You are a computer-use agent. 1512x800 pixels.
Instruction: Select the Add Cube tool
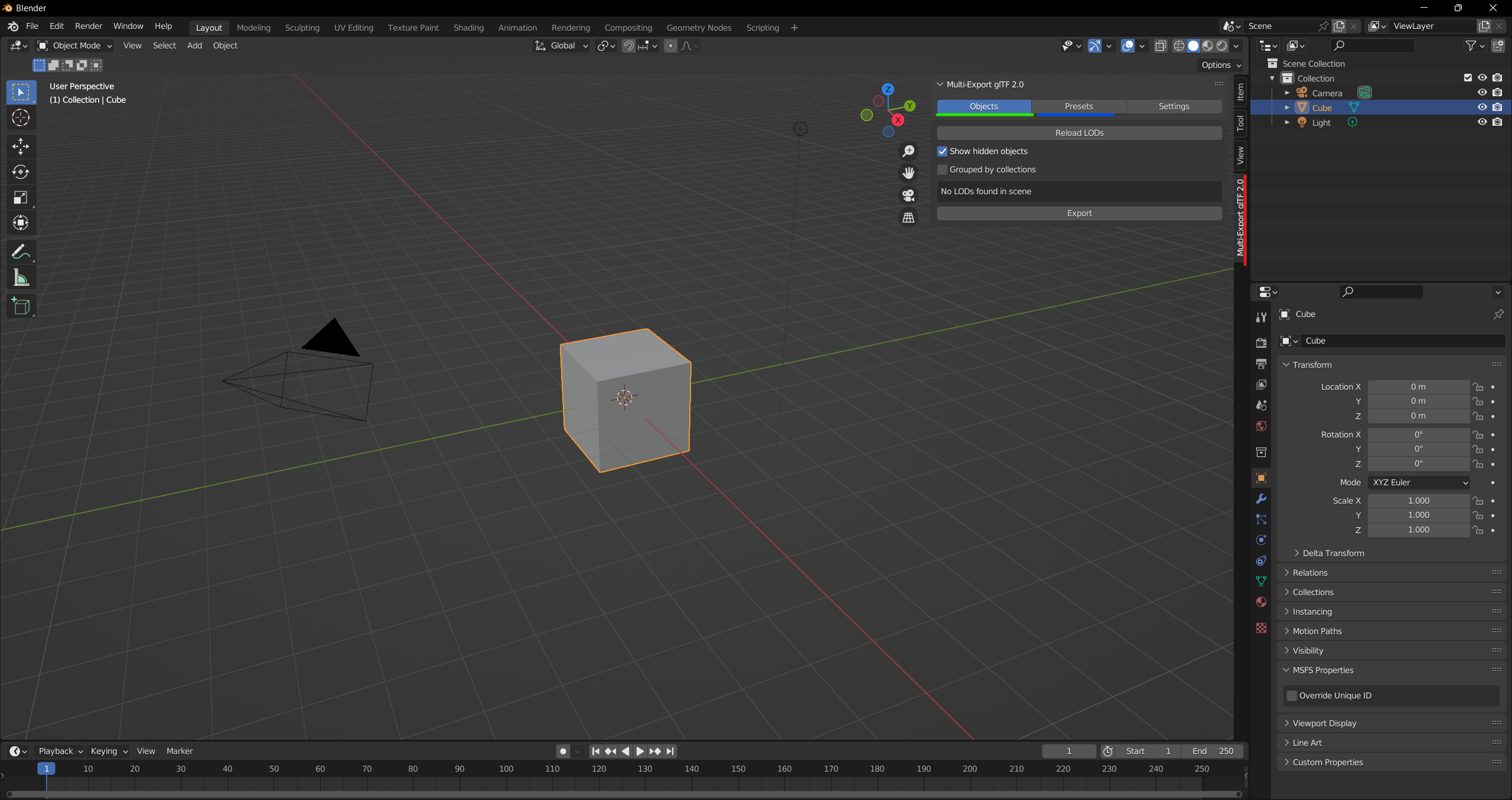coord(21,306)
